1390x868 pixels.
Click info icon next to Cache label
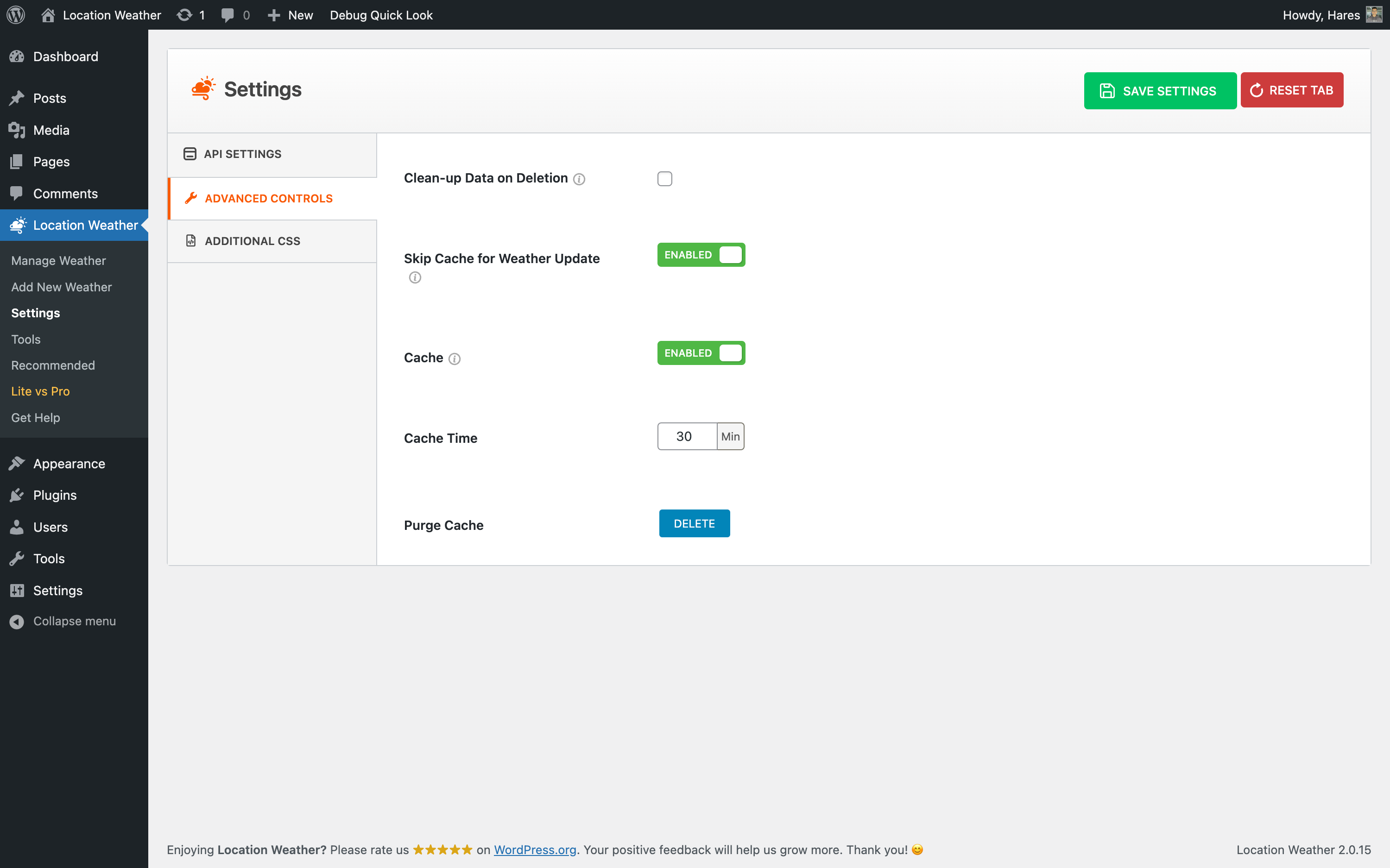(454, 359)
